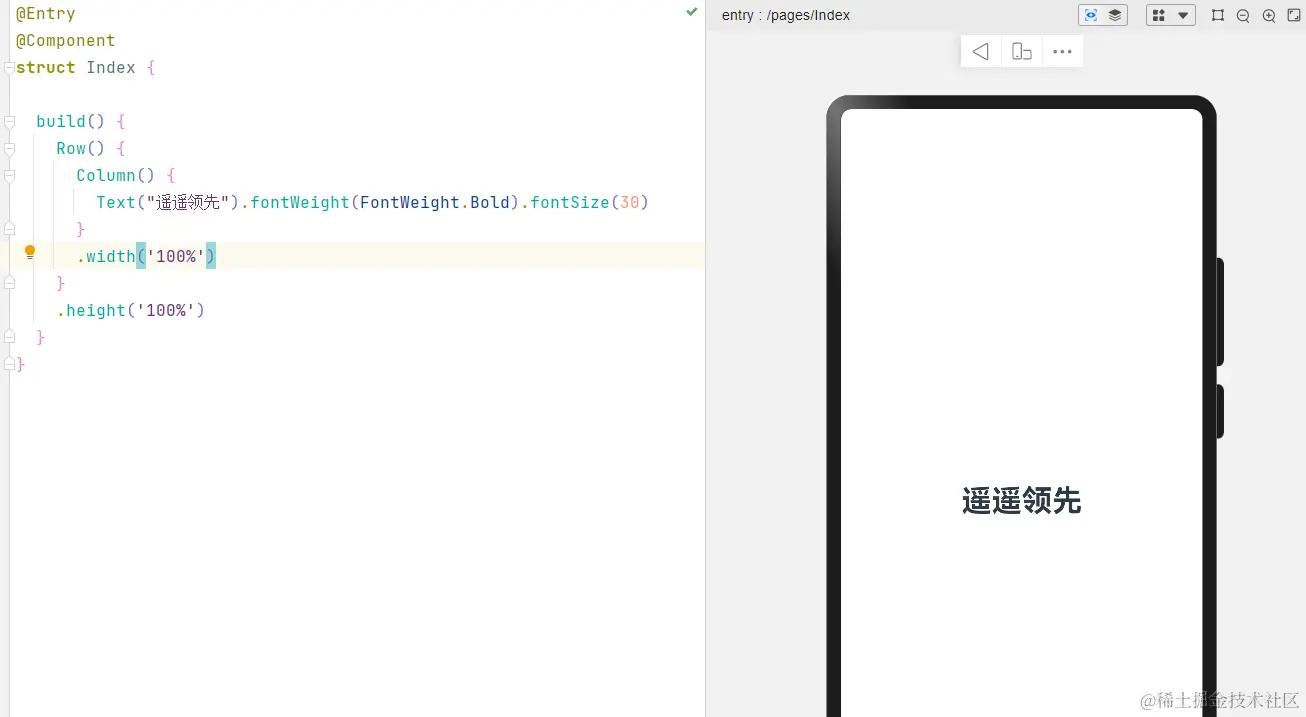Click the 遥遥领先 text on the device screen

1021,502
